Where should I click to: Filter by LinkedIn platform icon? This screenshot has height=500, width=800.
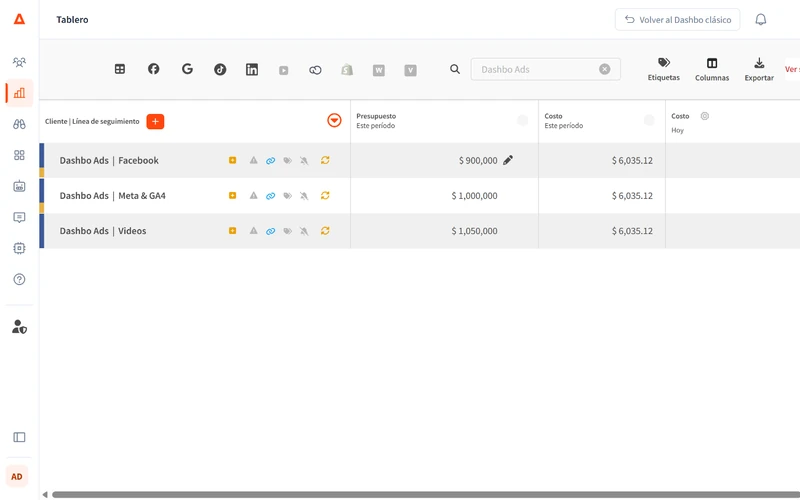click(x=252, y=69)
